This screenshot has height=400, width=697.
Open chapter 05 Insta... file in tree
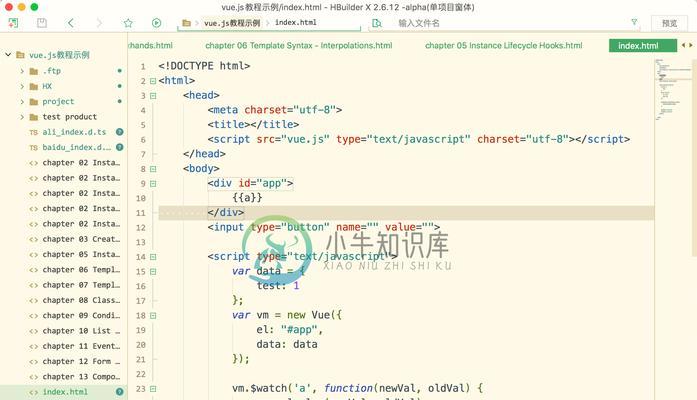click(x=81, y=254)
